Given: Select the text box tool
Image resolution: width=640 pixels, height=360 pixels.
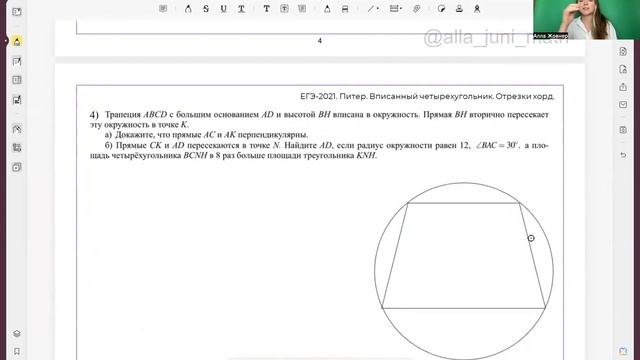Looking at the screenshot, I should click(x=284, y=9).
